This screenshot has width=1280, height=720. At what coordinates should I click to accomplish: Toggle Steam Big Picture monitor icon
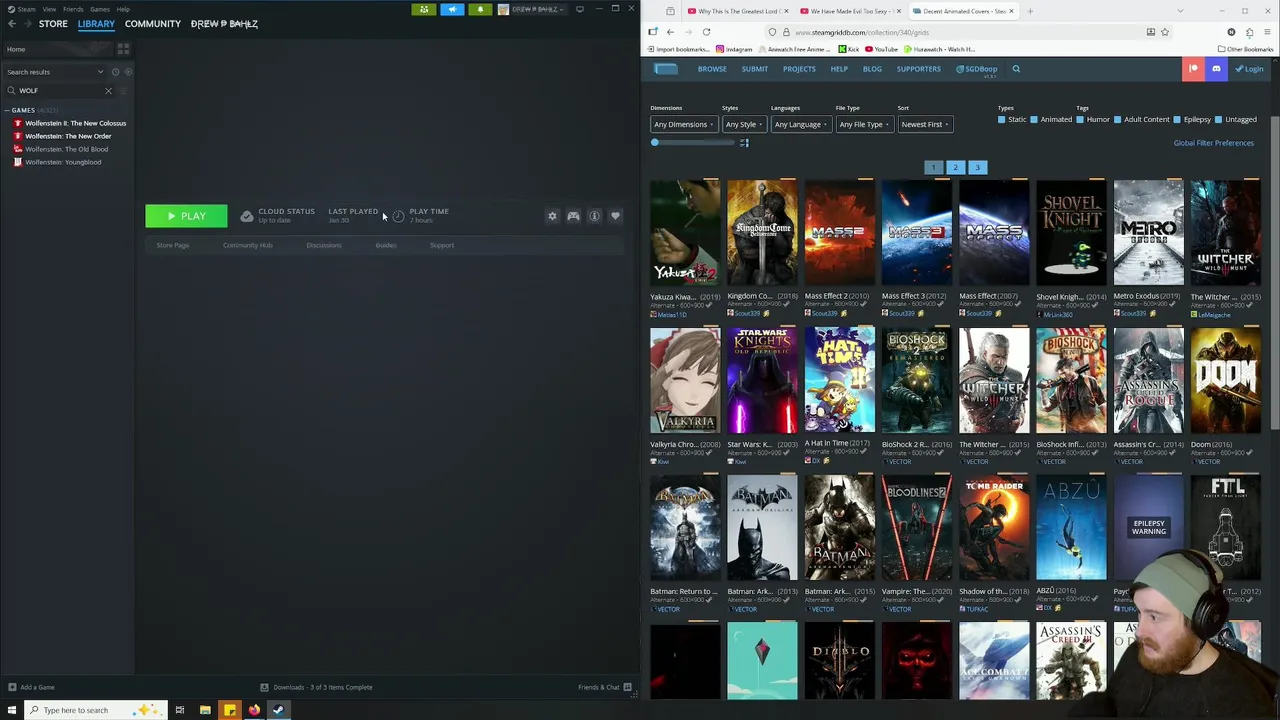point(579,9)
